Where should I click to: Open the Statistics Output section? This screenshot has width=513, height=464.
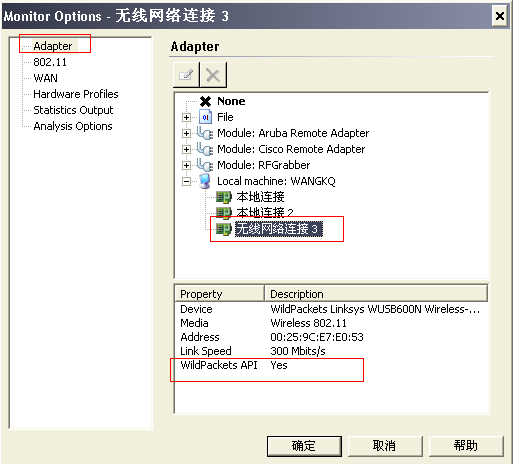pos(73,110)
